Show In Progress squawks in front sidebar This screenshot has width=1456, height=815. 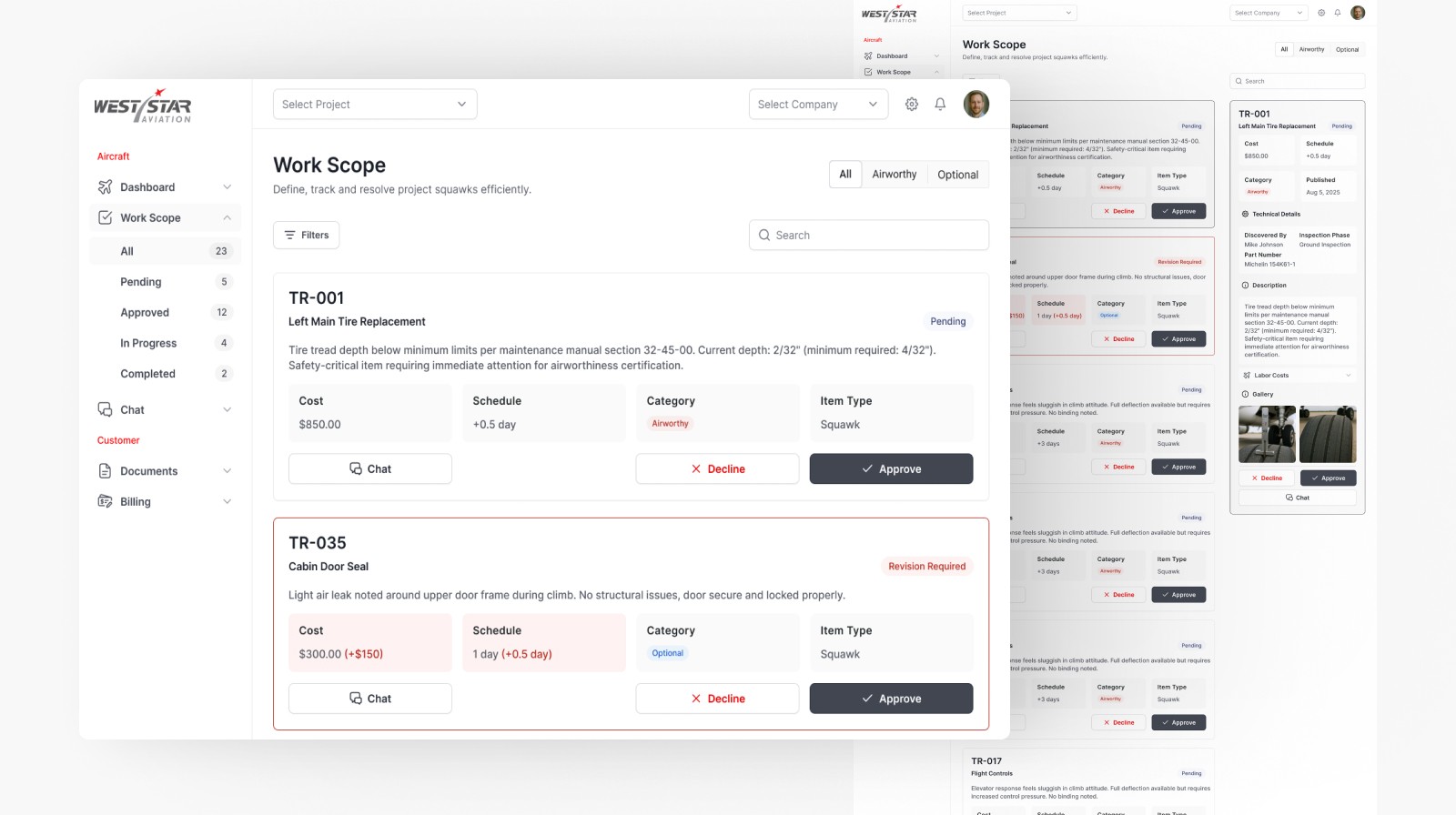166,343
